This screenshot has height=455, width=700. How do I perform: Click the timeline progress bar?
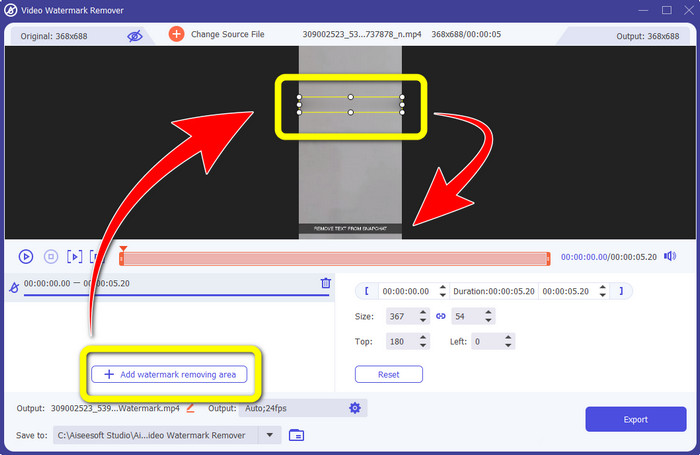[x=335, y=258]
